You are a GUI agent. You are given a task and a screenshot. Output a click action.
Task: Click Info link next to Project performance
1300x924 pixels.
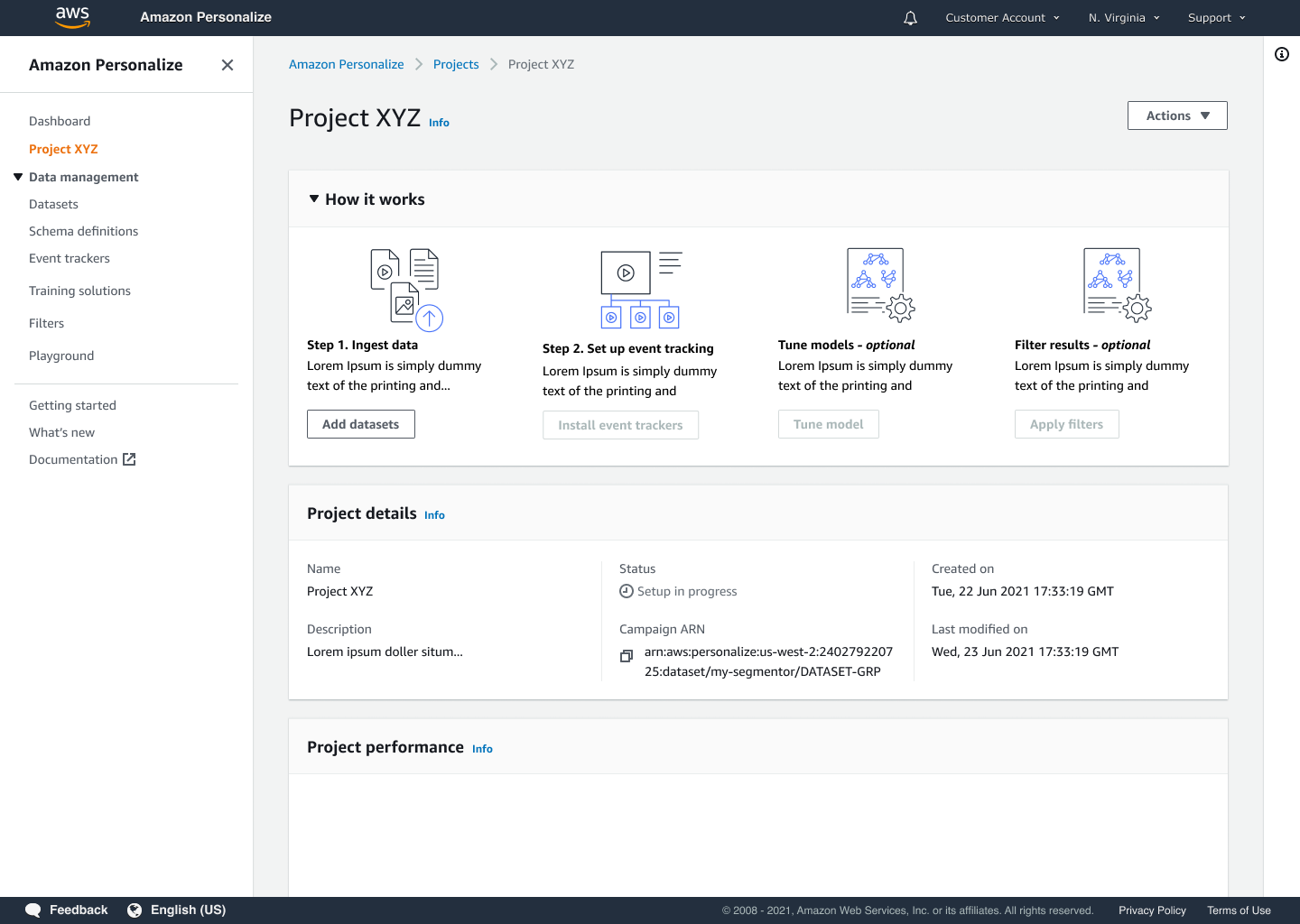482,749
